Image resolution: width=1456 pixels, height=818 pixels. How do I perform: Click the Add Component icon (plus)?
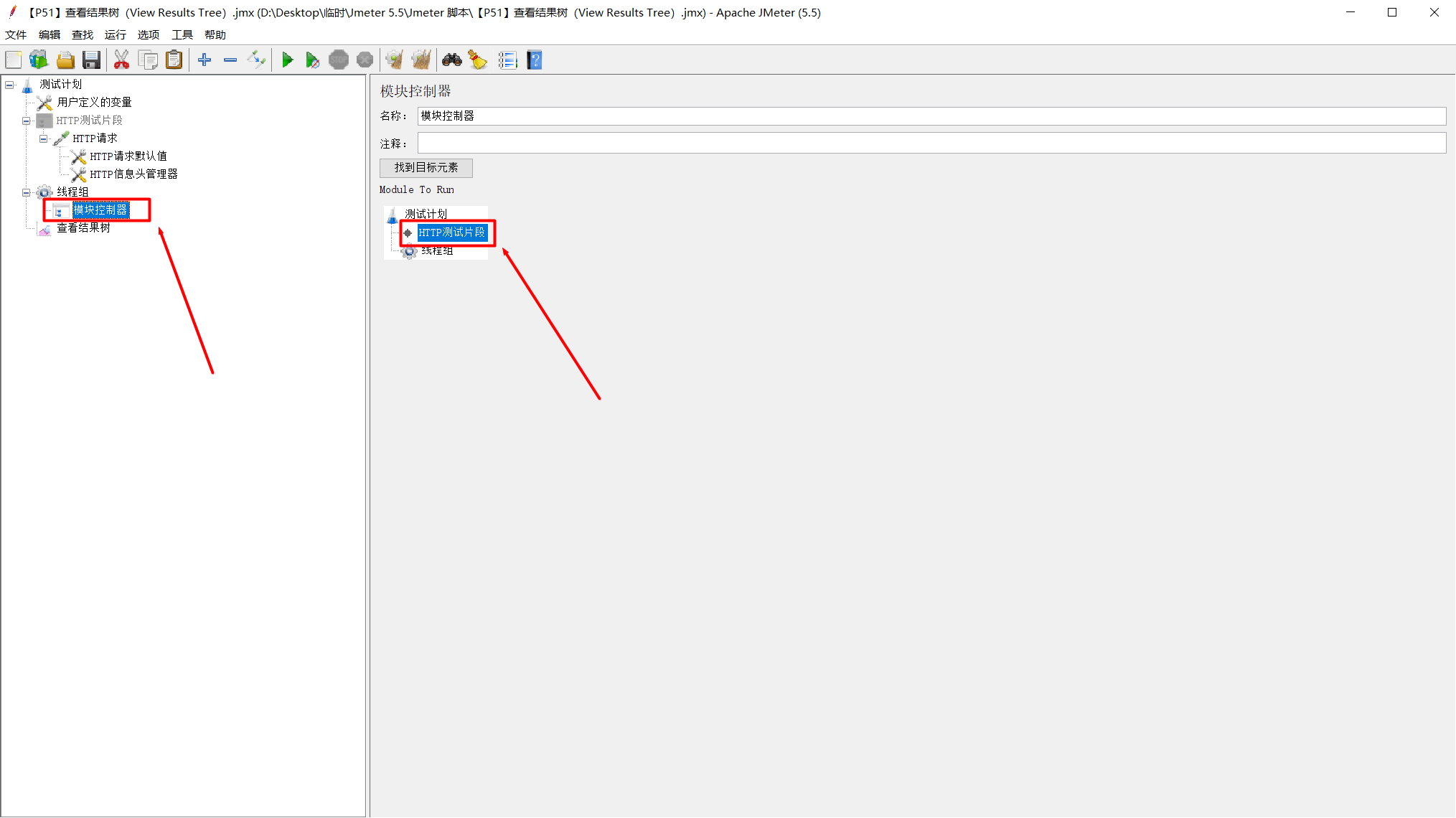pyautogui.click(x=204, y=60)
